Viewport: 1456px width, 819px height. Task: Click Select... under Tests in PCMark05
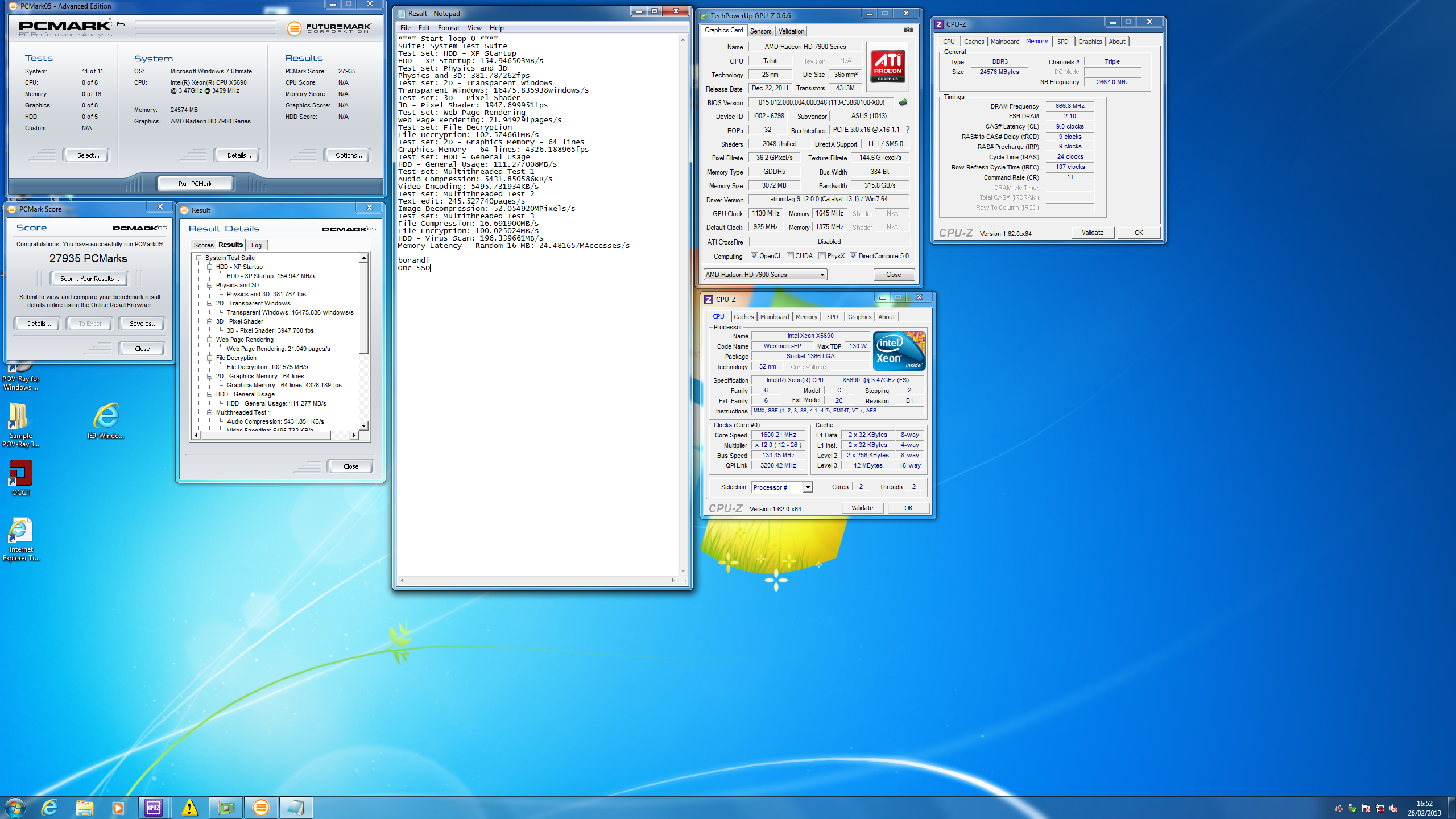click(x=88, y=155)
